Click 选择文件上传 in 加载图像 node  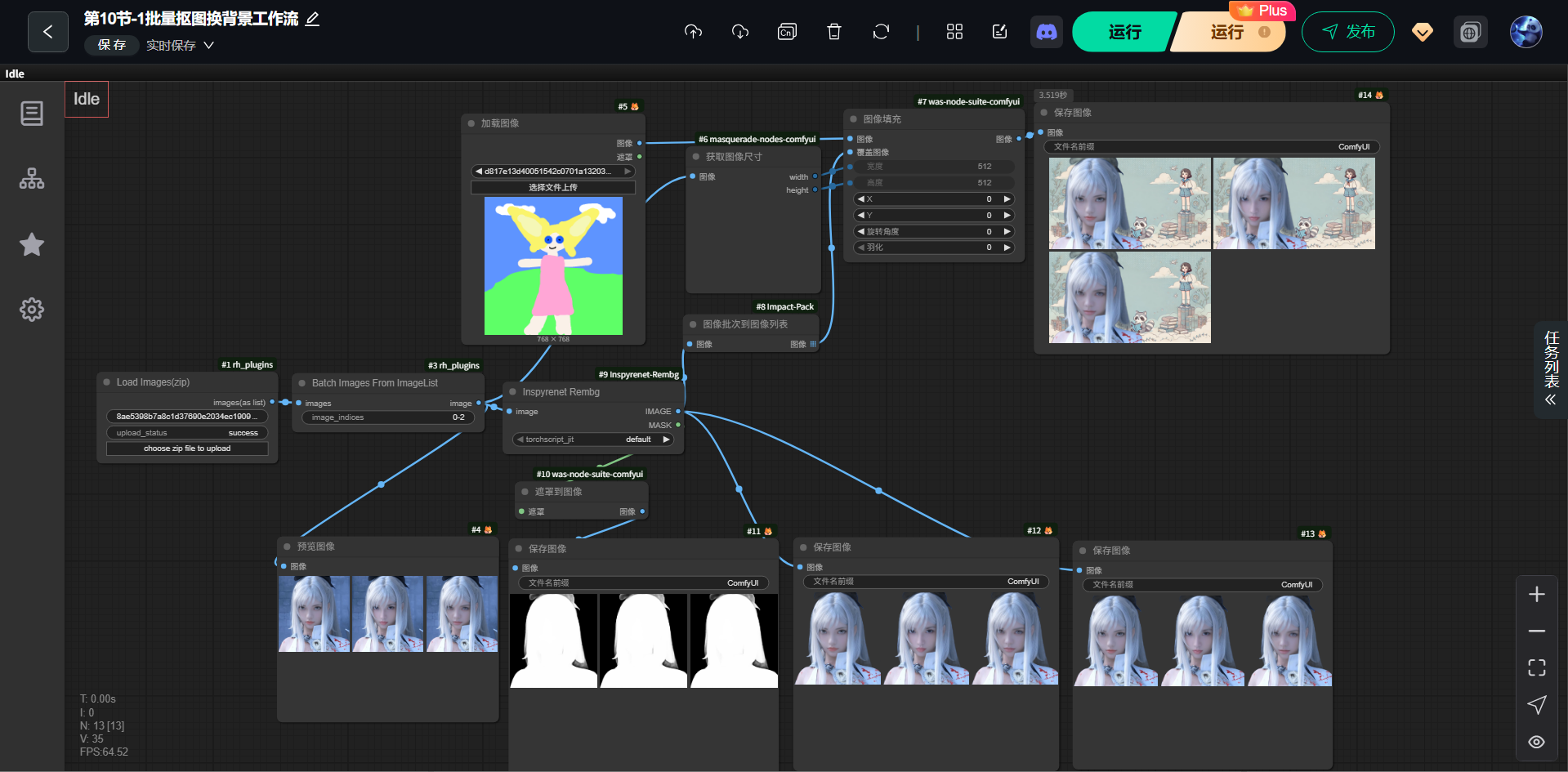[553, 188]
